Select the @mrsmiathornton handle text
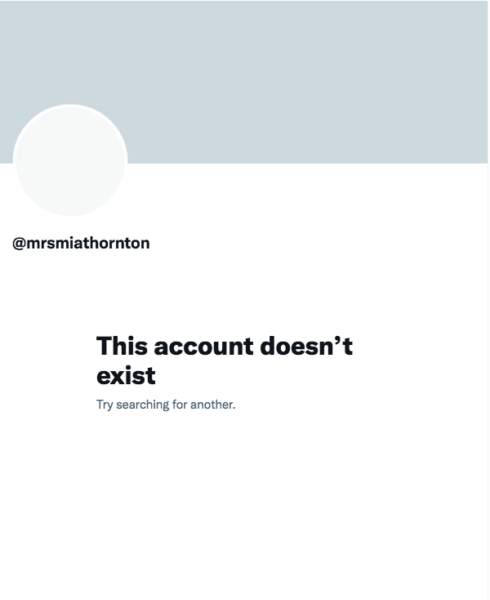The width and height of the screenshot is (490, 600). pos(81,243)
